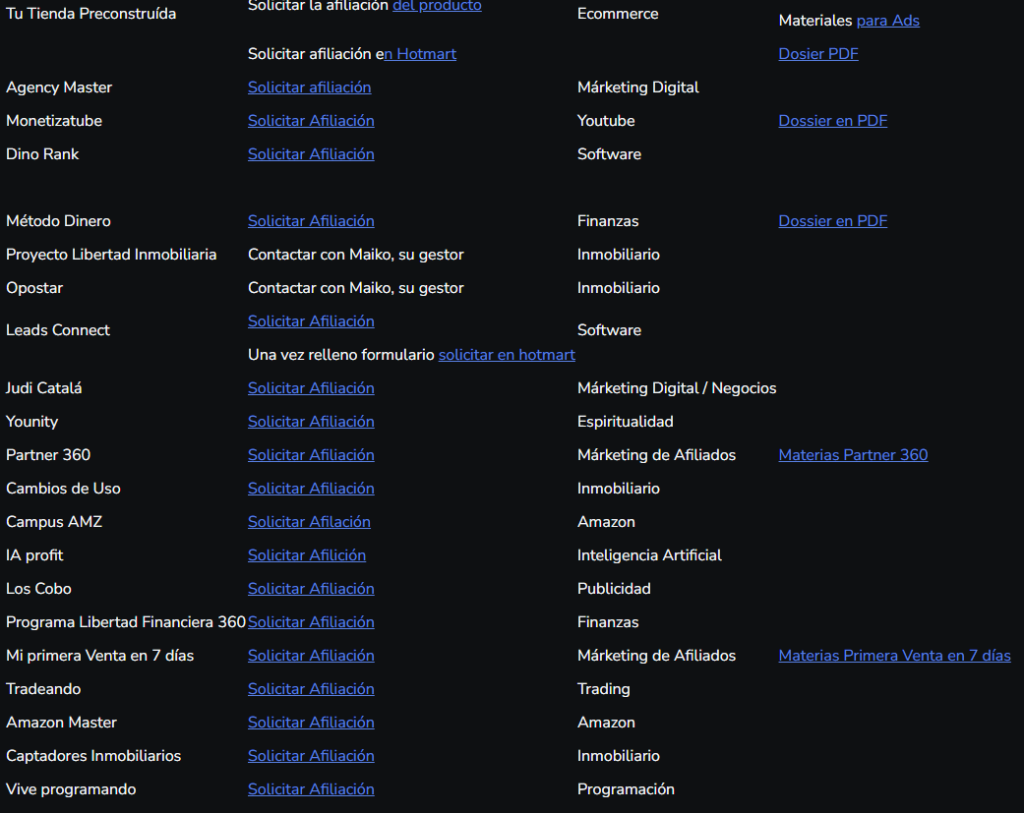
Task: Click the 'Younity' product name
Action: pos(31,422)
